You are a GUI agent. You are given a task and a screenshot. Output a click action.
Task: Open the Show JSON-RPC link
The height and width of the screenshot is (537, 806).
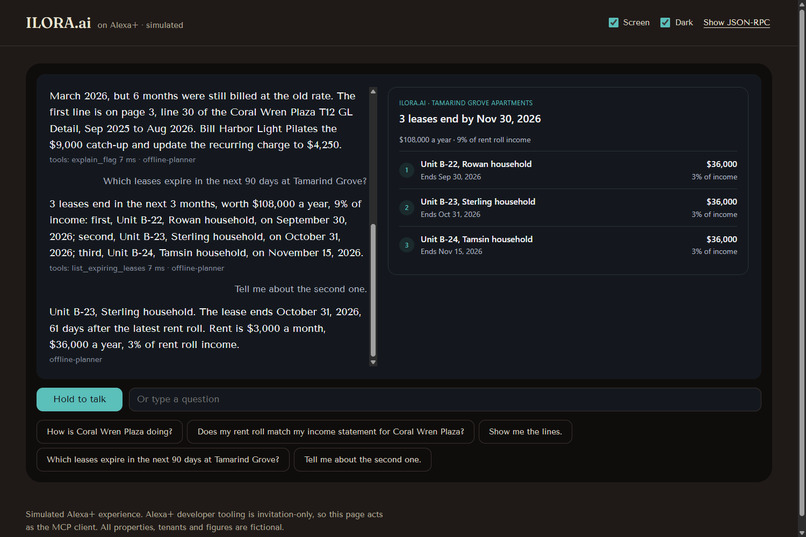pos(737,23)
